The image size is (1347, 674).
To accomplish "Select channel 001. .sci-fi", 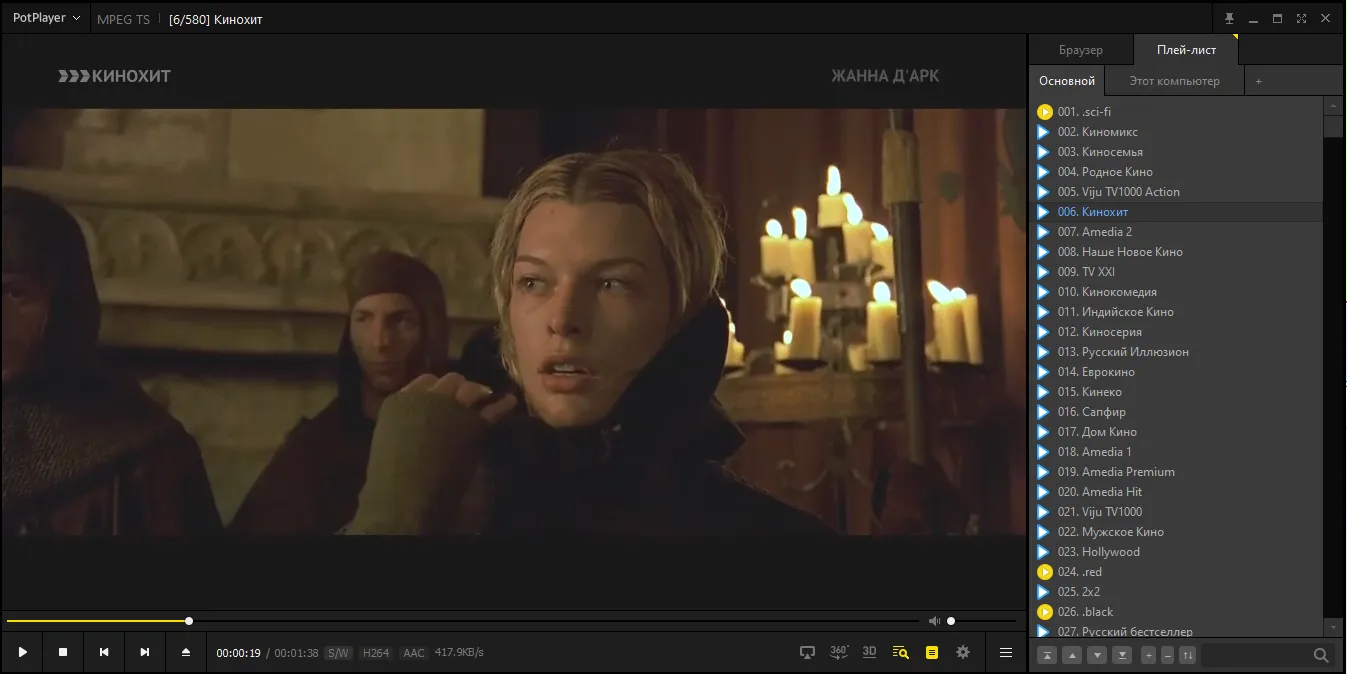I will (1176, 112).
